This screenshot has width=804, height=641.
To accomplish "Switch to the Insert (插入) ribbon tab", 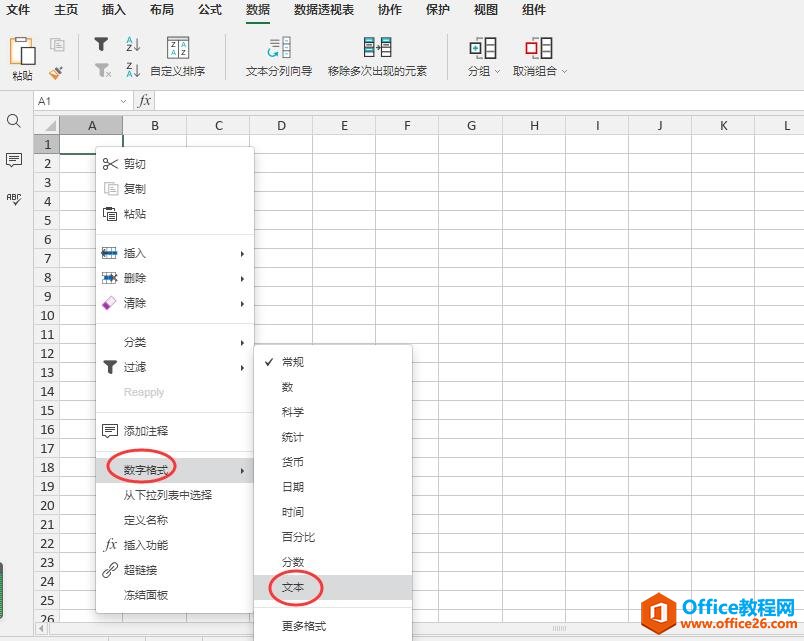I will click(114, 10).
